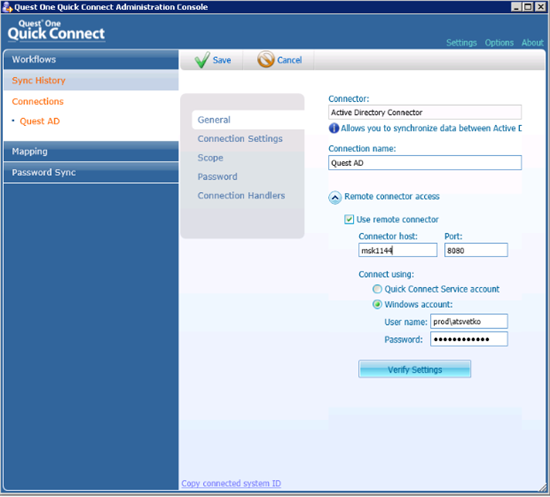Select Windows account radio button
The width and height of the screenshot is (550, 497).
[377, 304]
